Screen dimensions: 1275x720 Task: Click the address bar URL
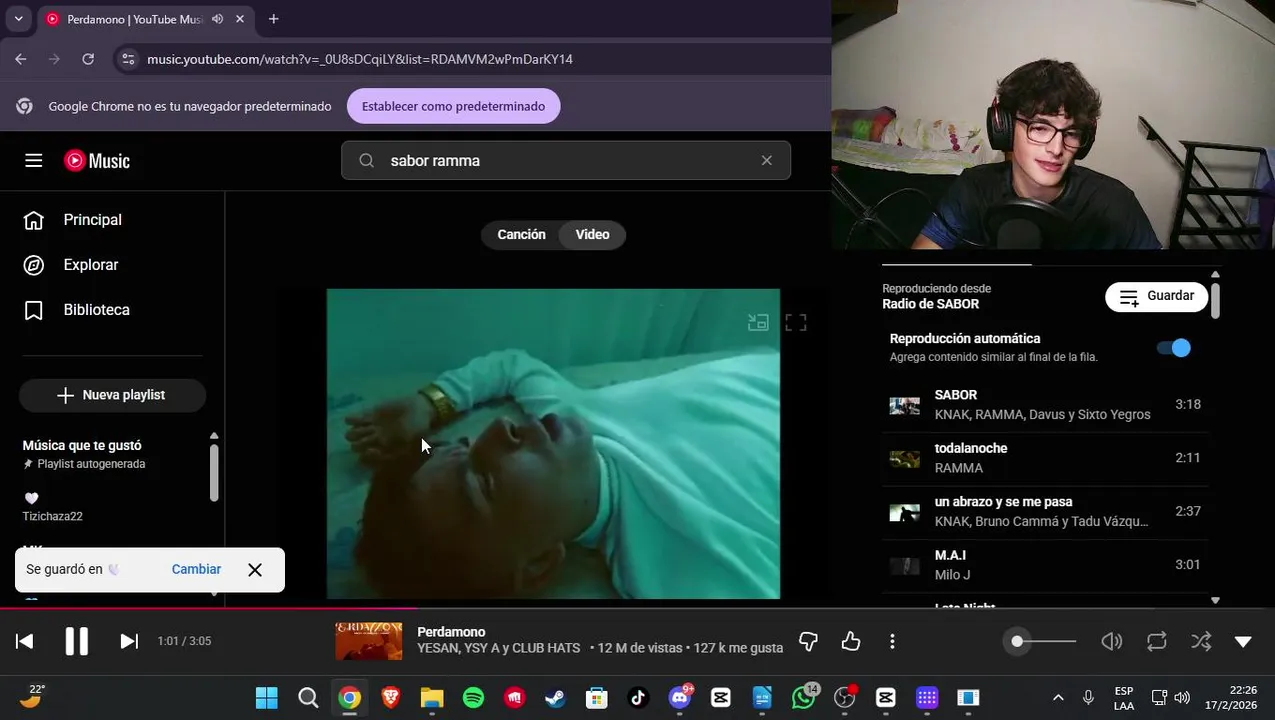360,59
